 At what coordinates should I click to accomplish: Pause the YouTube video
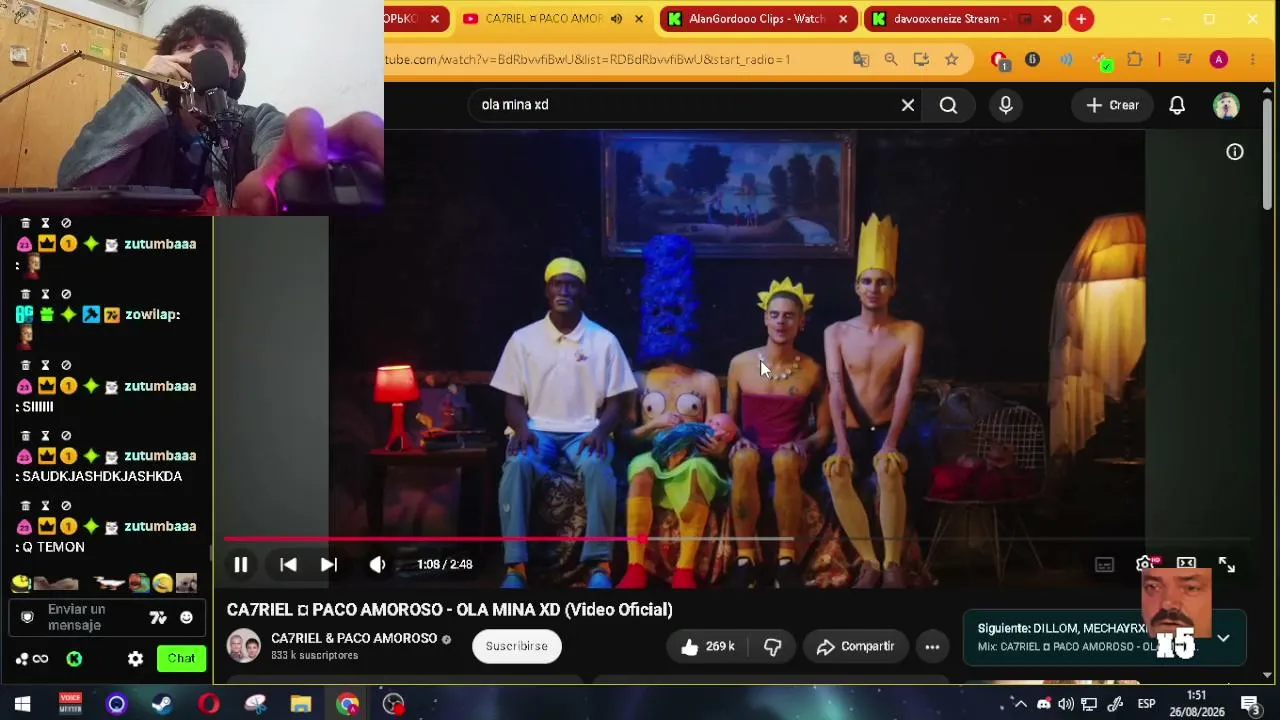click(241, 565)
